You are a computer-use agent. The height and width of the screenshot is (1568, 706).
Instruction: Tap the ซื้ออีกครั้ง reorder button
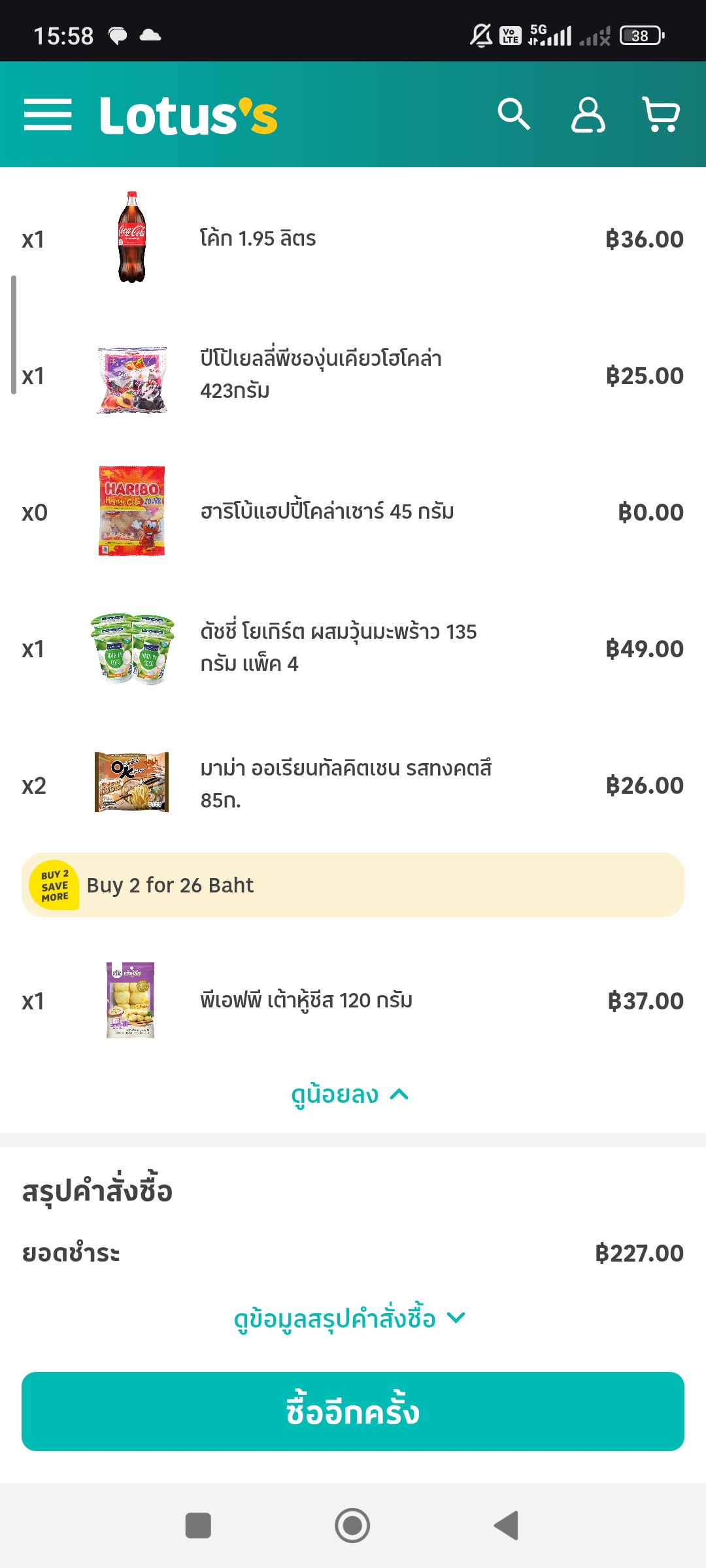(353, 1411)
